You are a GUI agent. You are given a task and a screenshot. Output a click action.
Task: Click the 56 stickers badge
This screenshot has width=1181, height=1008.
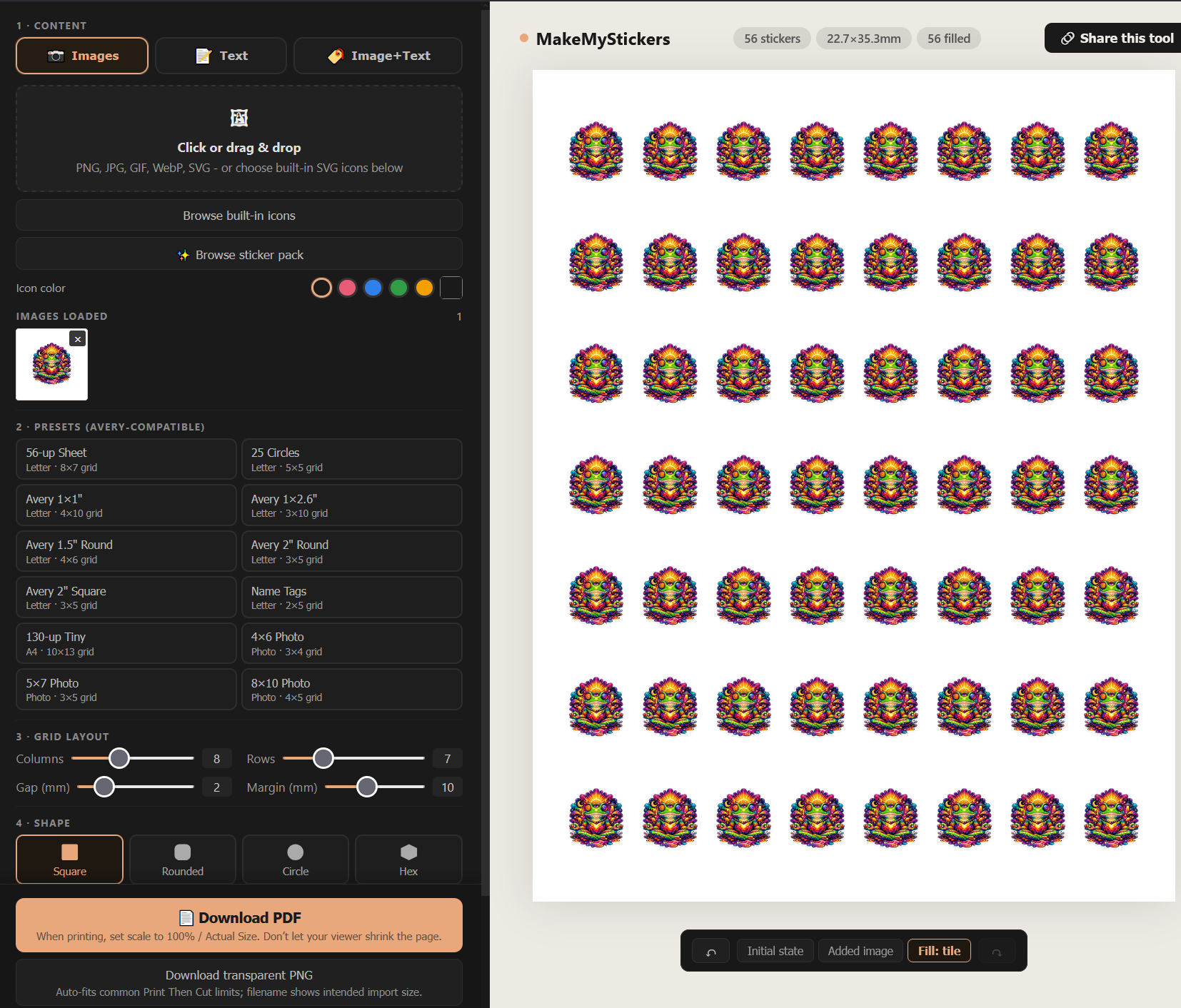772,39
